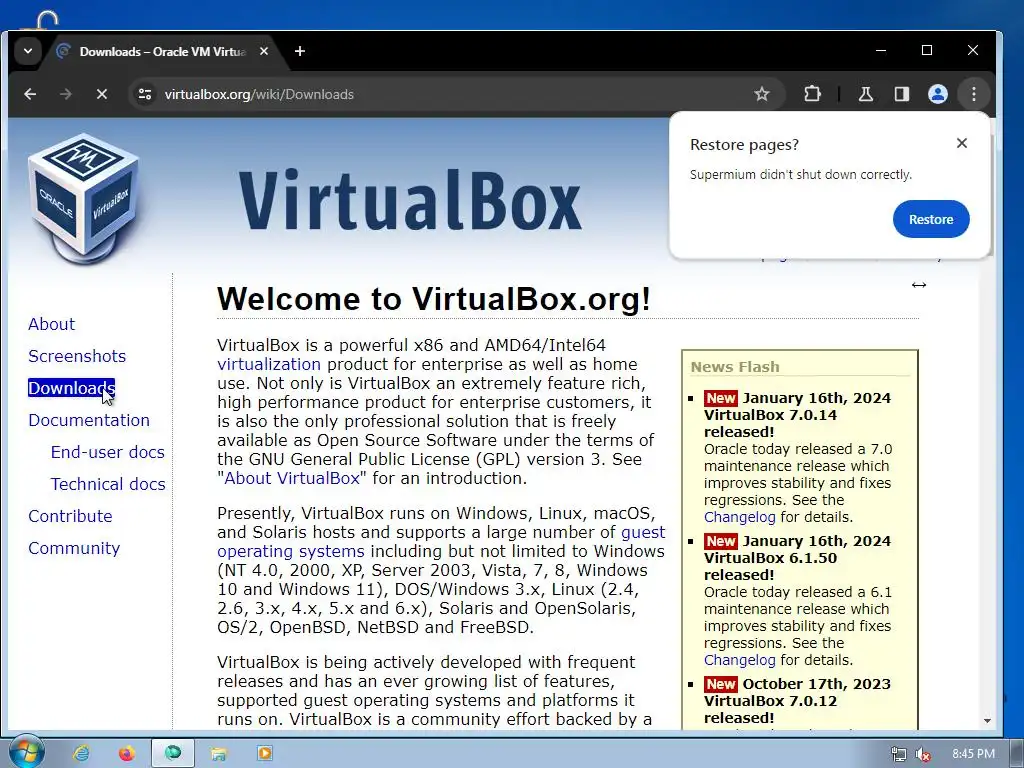This screenshot has height=768, width=1024.
Task: Expand the tab search dropdown arrow
Action: (27, 51)
